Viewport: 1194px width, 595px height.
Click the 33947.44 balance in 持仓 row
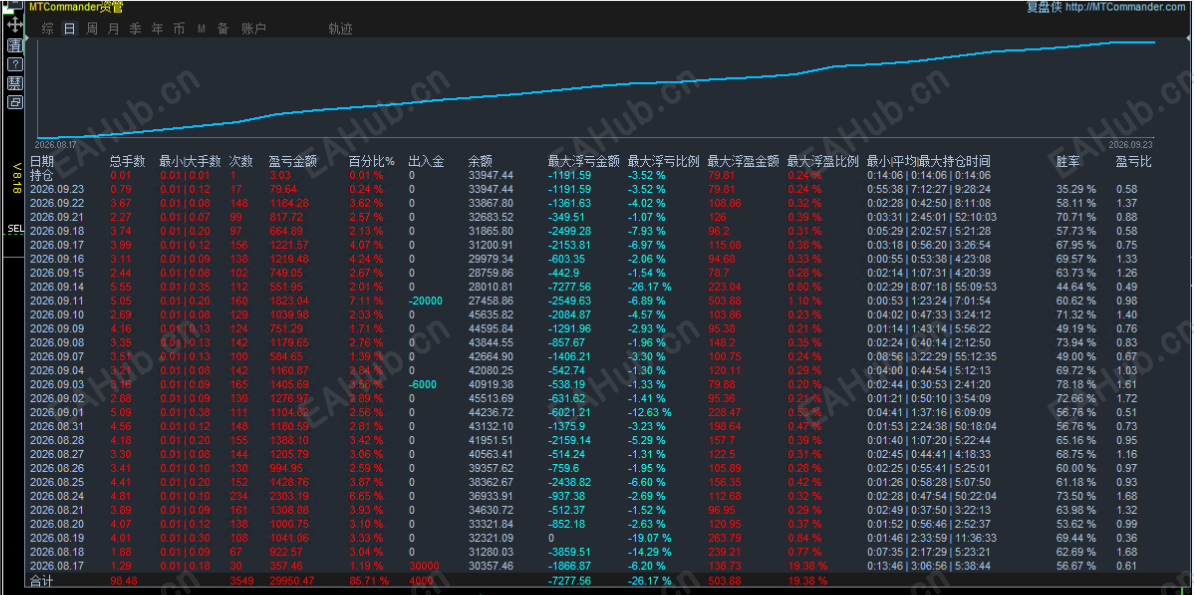point(490,175)
